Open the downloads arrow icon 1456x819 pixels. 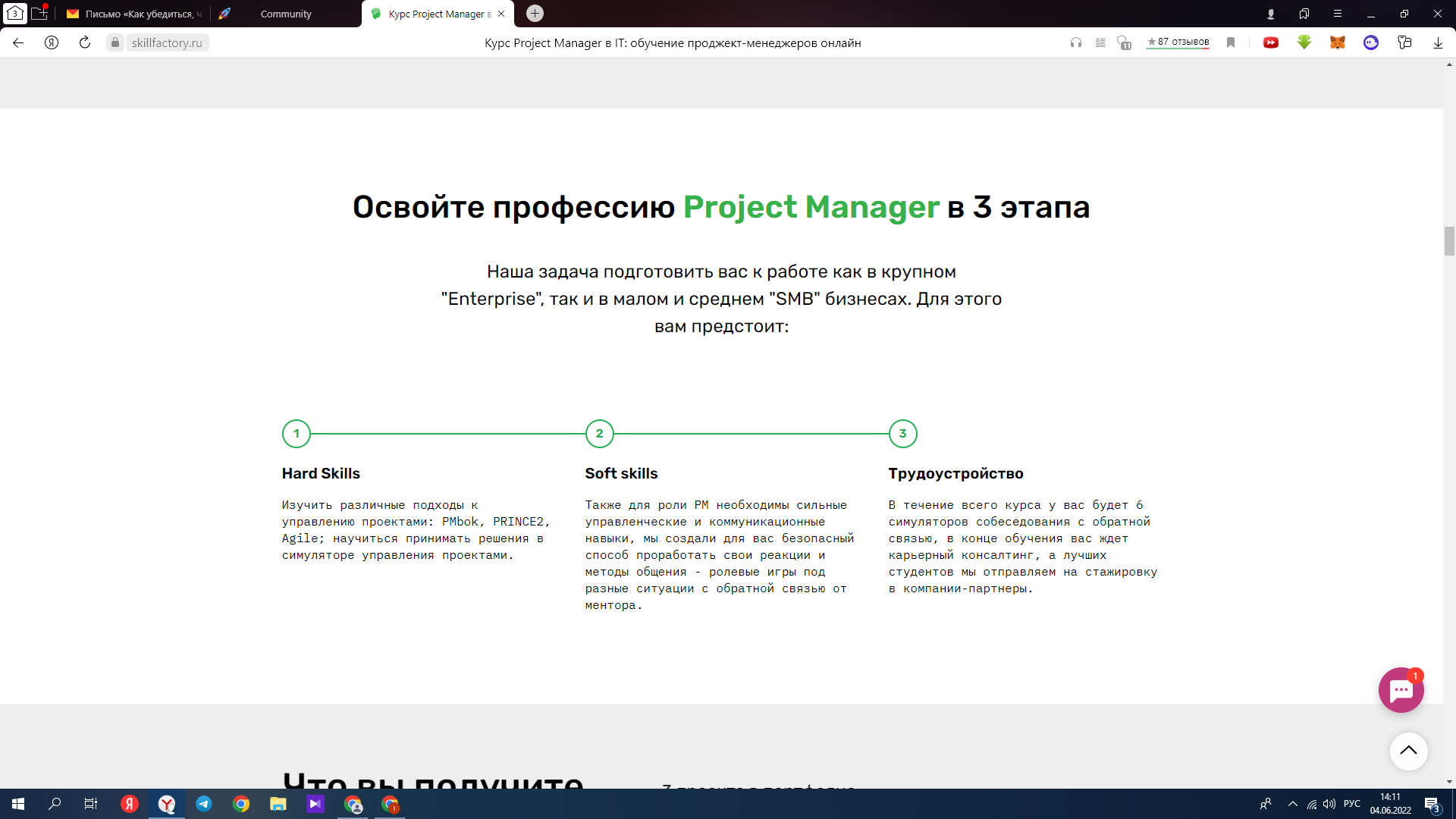click(x=1438, y=42)
